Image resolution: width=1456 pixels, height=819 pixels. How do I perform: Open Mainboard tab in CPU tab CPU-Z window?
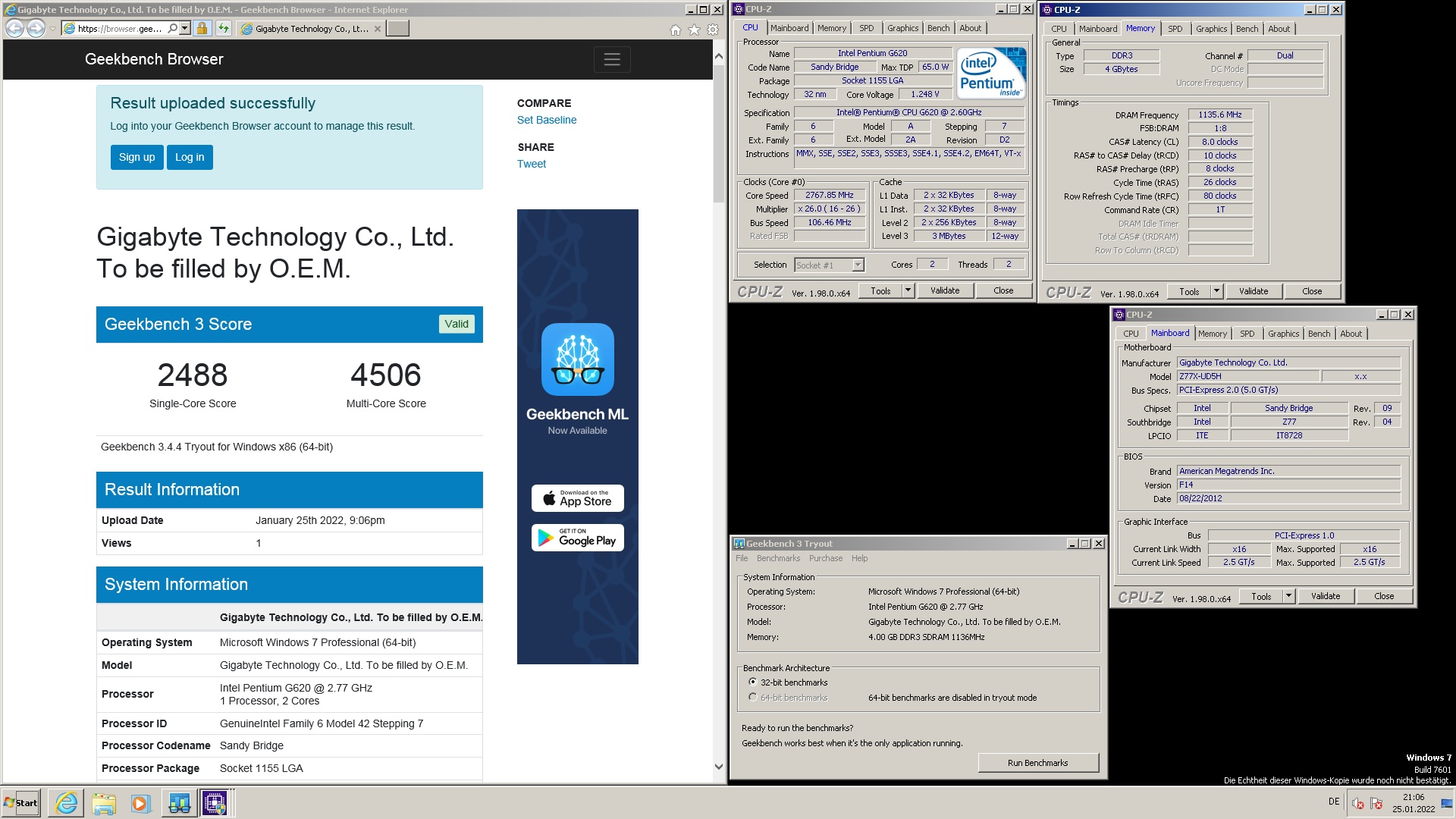[x=789, y=28]
